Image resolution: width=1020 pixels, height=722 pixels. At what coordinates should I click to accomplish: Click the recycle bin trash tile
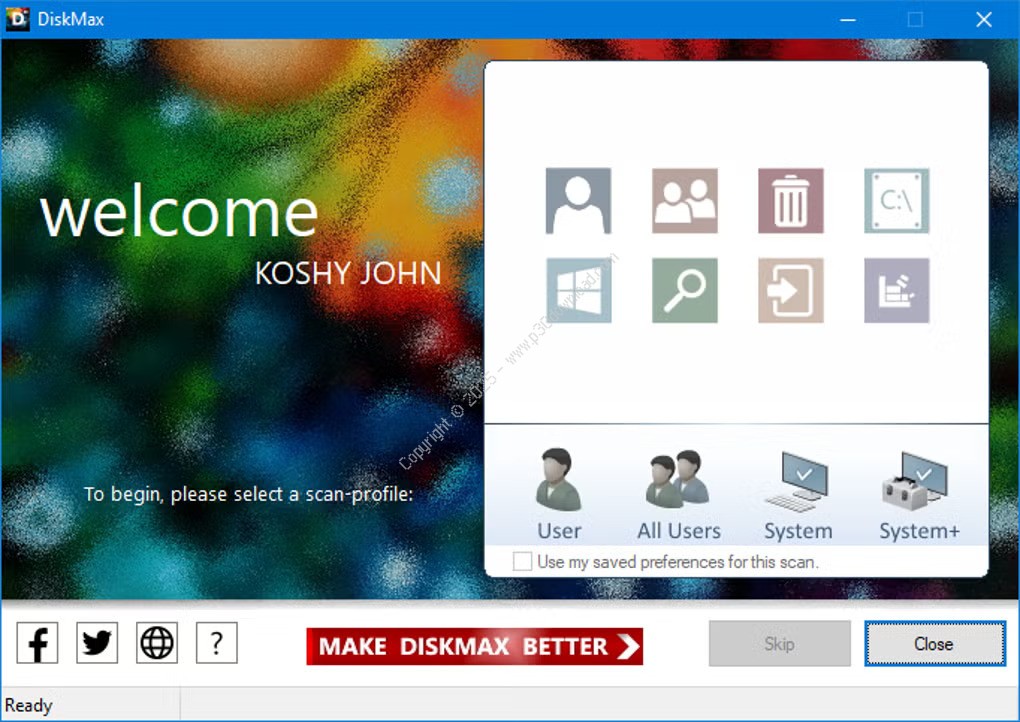coord(790,201)
